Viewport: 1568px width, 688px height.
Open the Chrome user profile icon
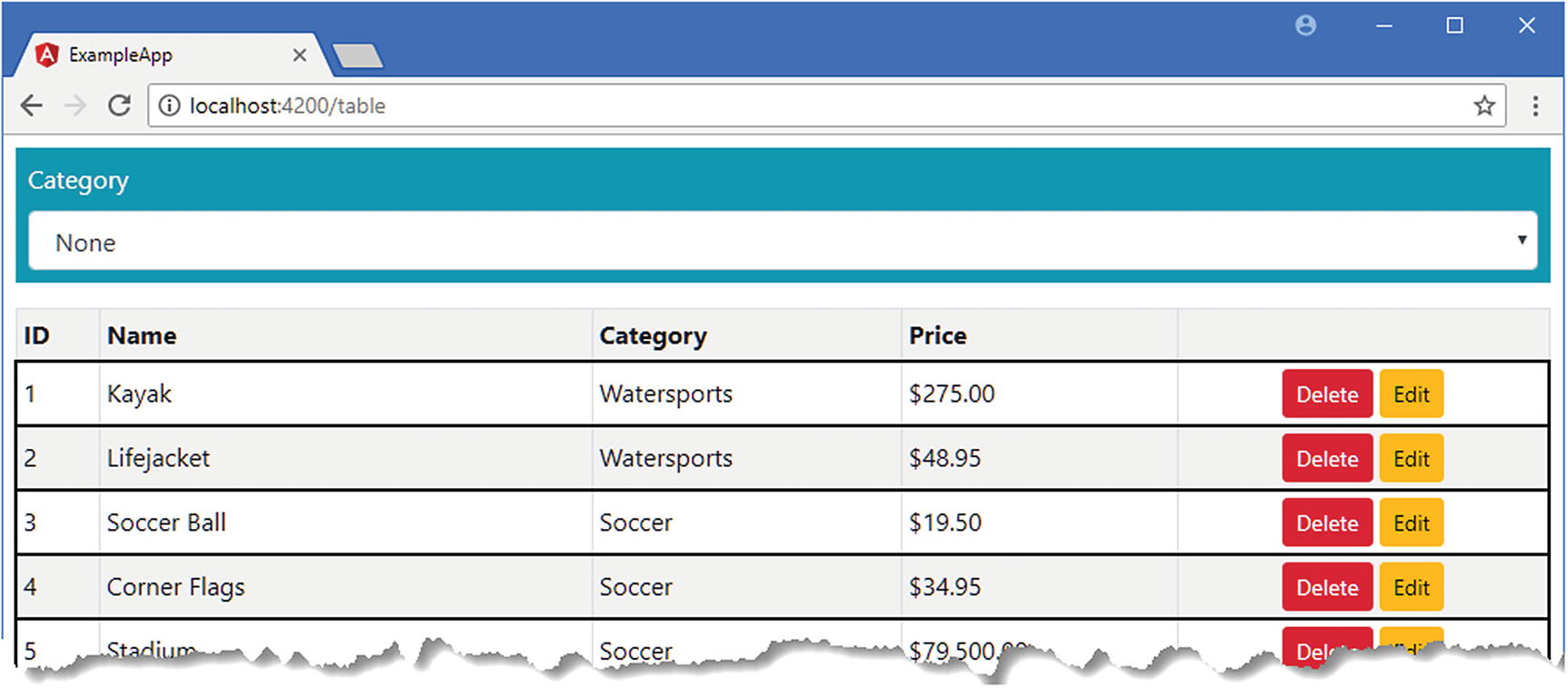pyautogui.click(x=1305, y=25)
